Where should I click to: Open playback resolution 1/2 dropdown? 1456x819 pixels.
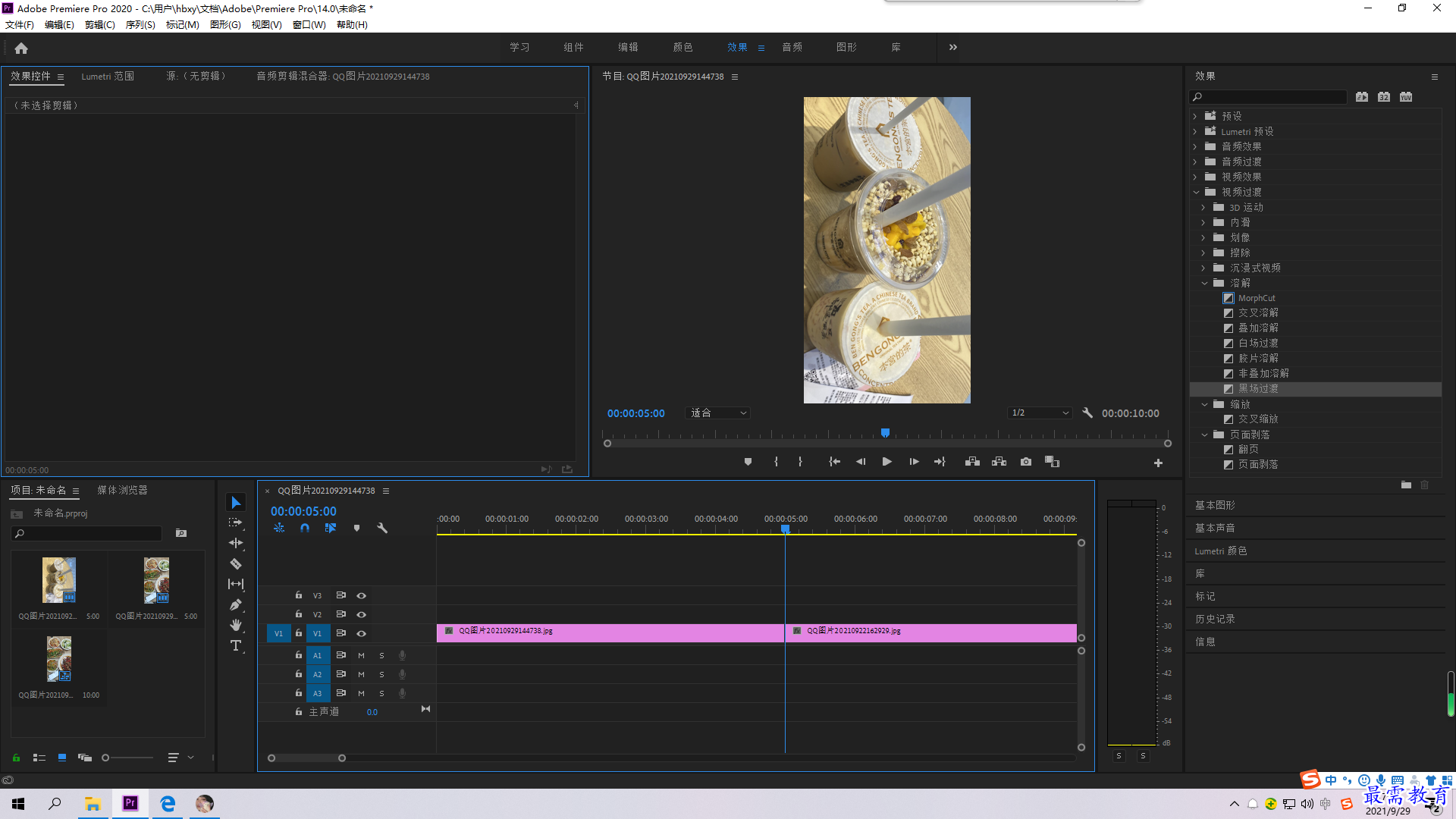(1040, 413)
